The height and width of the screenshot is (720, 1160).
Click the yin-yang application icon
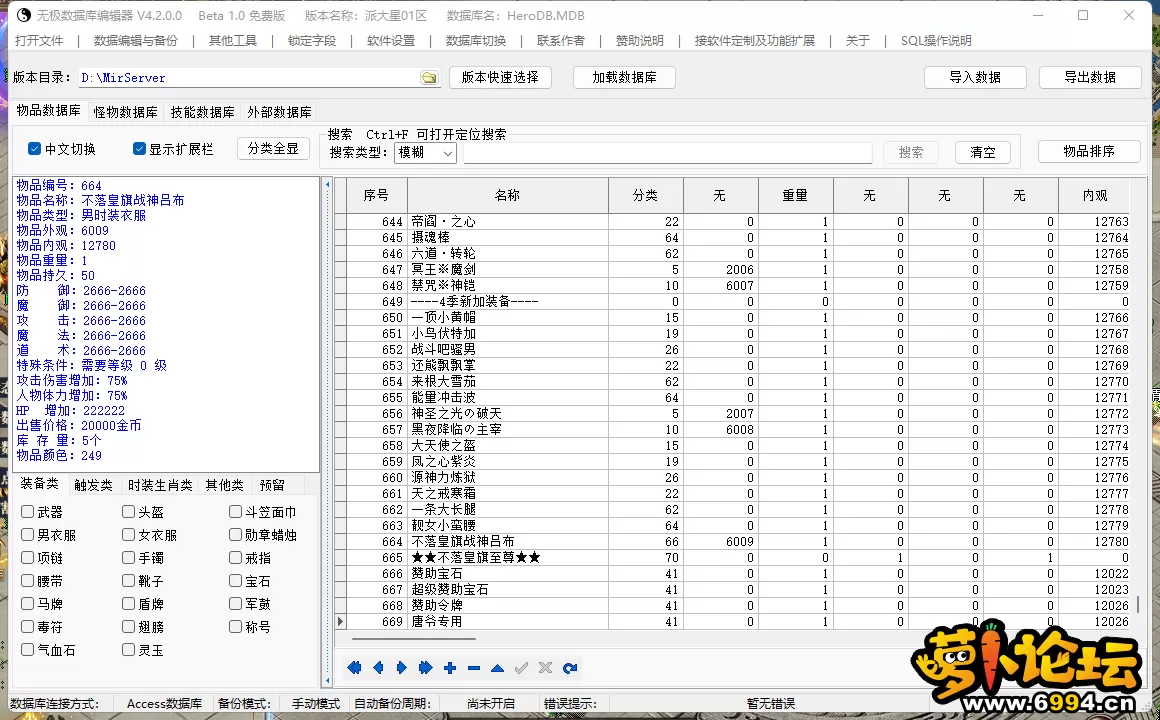[x=23, y=15]
